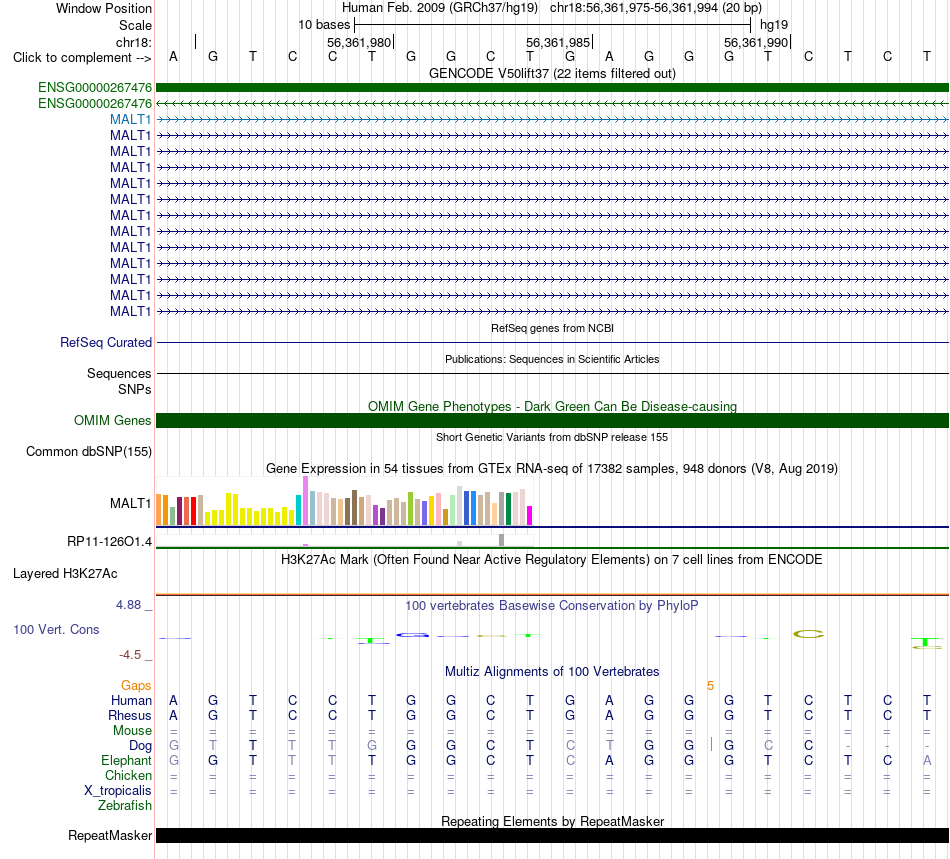Click the Zebrafish alignment row label
950x859 pixels.
click(125, 806)
